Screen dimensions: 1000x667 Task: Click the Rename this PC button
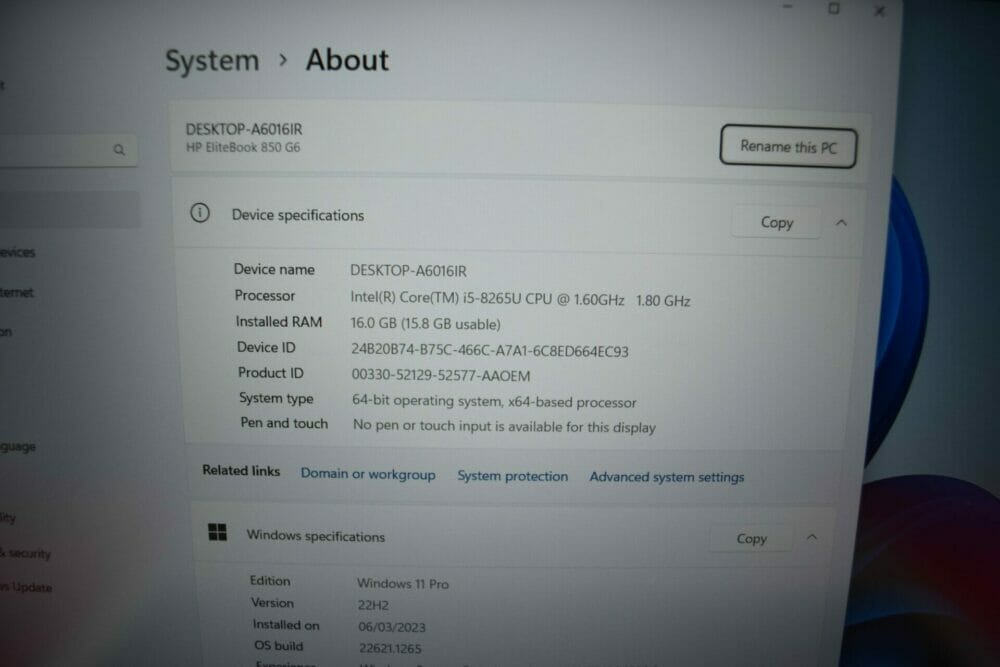tap(788, 147)
